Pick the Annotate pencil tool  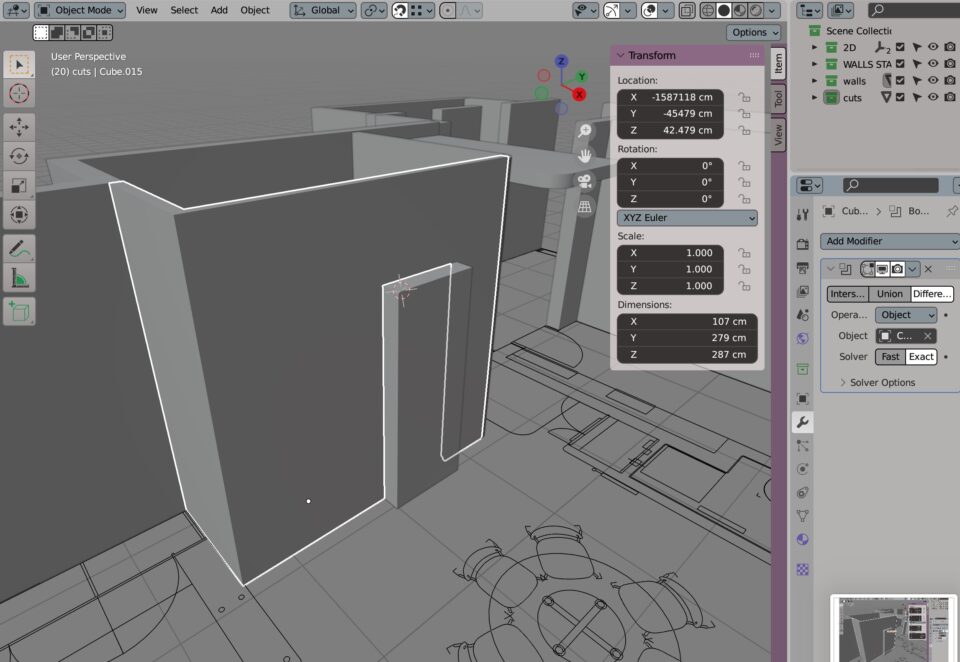19,248
